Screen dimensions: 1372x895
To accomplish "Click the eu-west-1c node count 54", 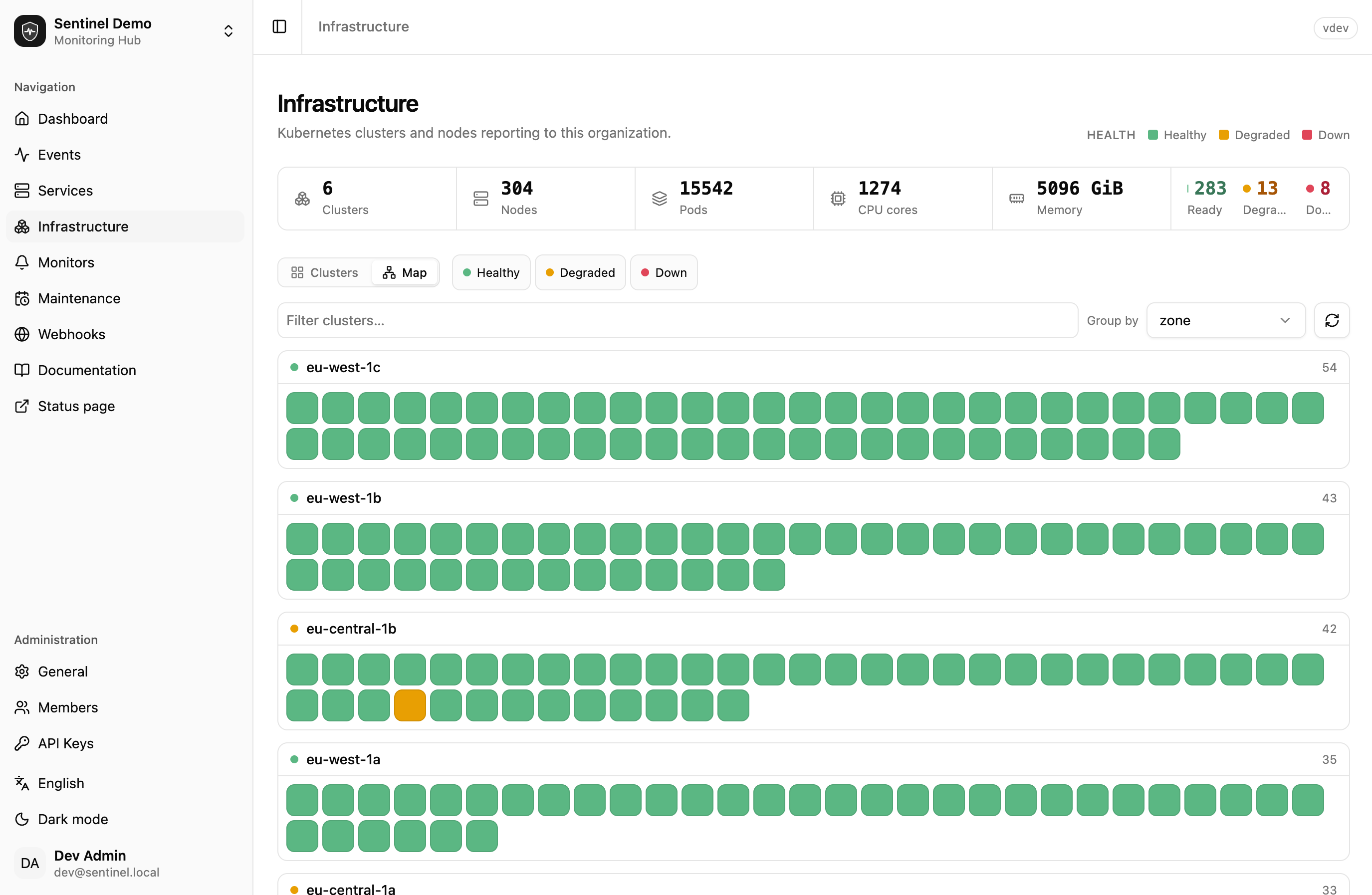I will [1329, 368].
